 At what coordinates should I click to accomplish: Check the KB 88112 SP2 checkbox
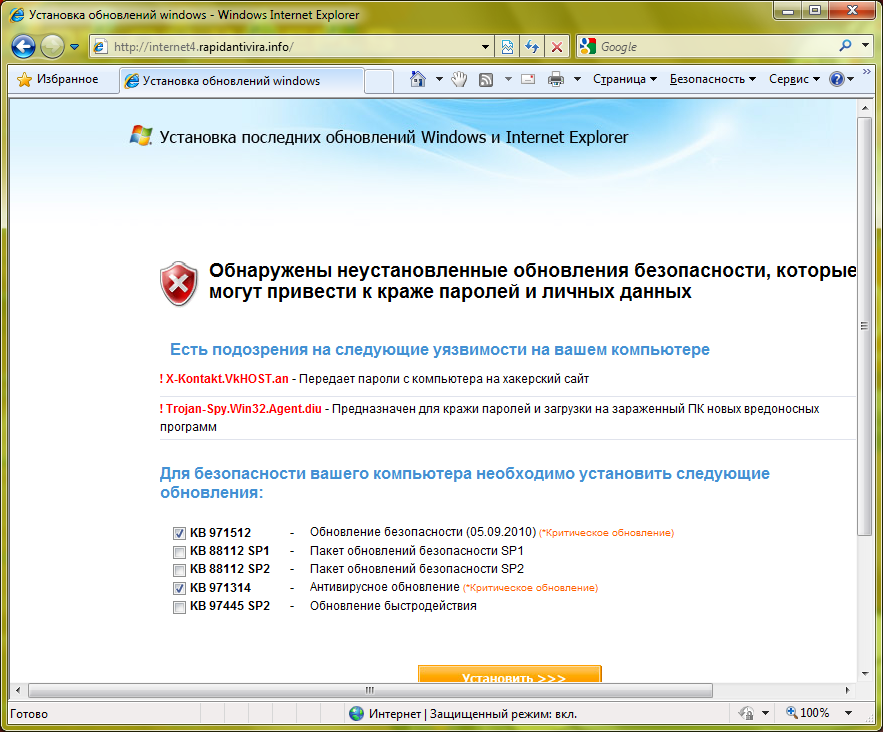coord(179,570)
